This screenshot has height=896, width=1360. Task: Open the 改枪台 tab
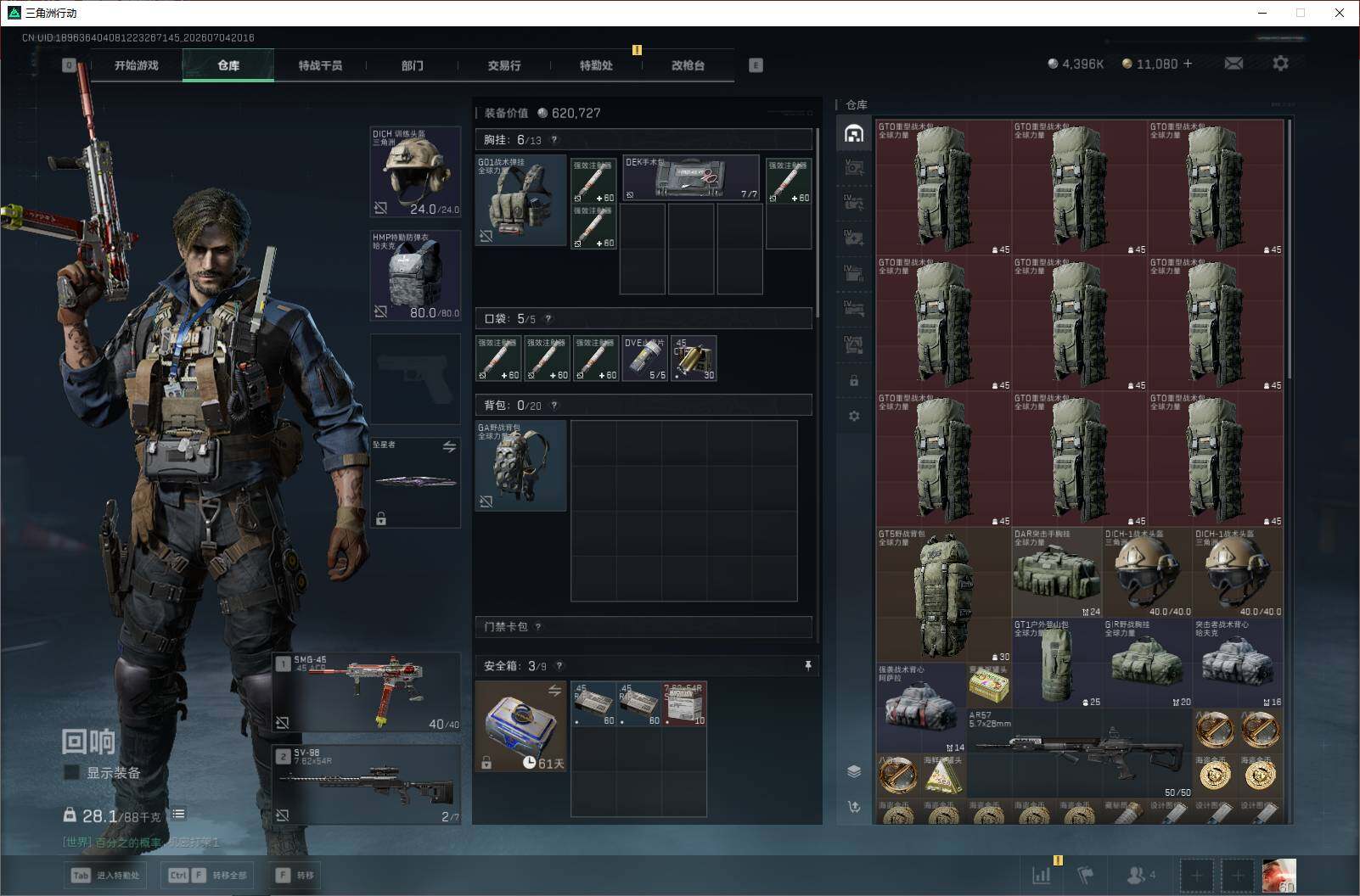coord(688,65)
